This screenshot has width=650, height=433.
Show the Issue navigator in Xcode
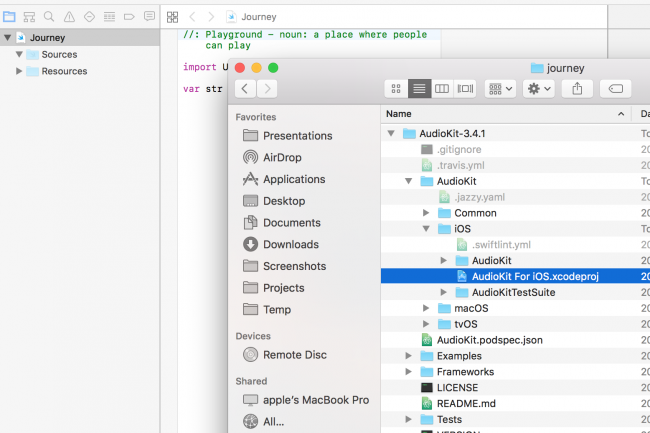[69, 17]
